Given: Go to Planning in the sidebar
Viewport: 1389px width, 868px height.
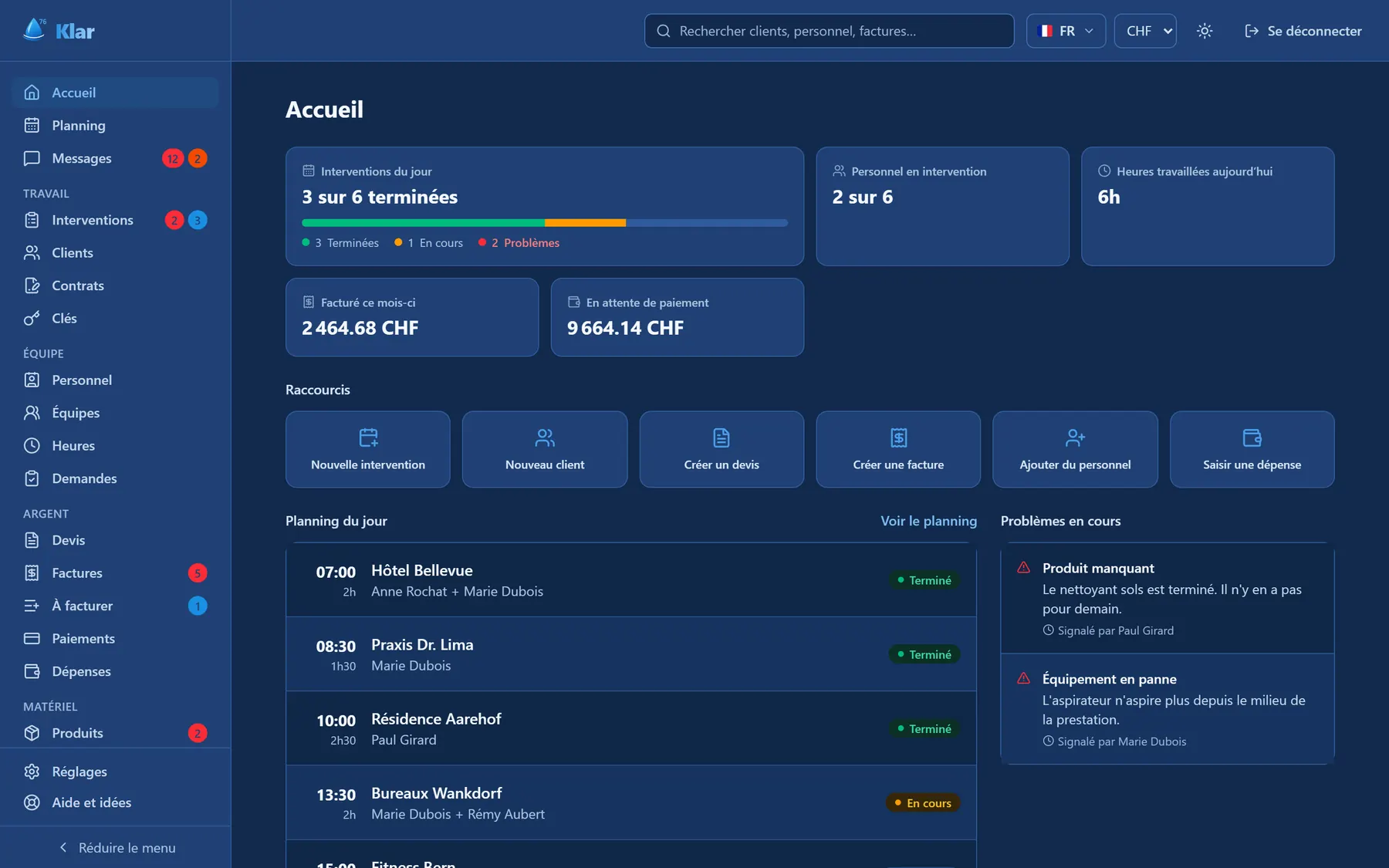Looking at the screenshot, I should coord(115,125).
